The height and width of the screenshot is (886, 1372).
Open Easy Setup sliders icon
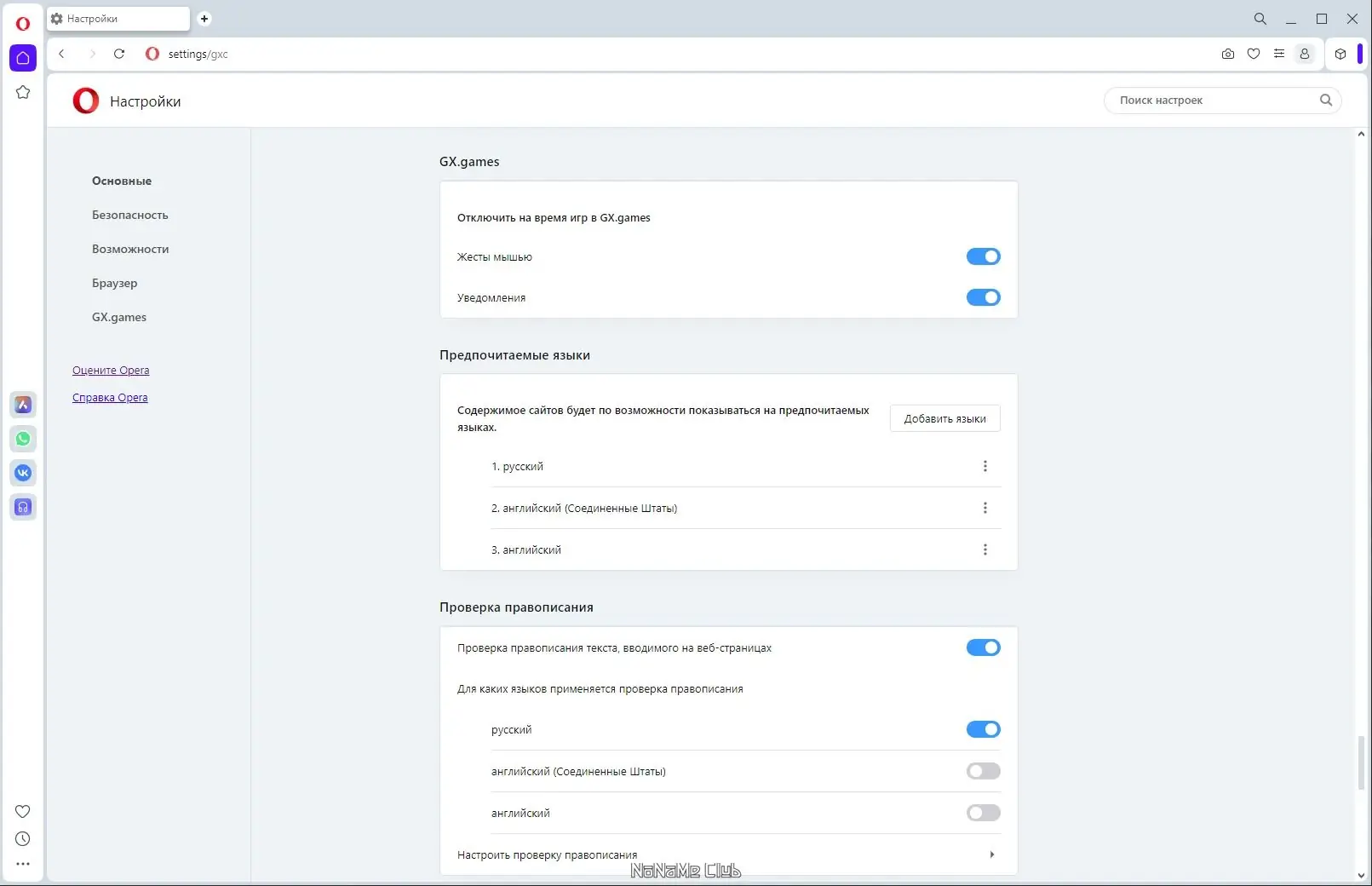(1279, 54)
